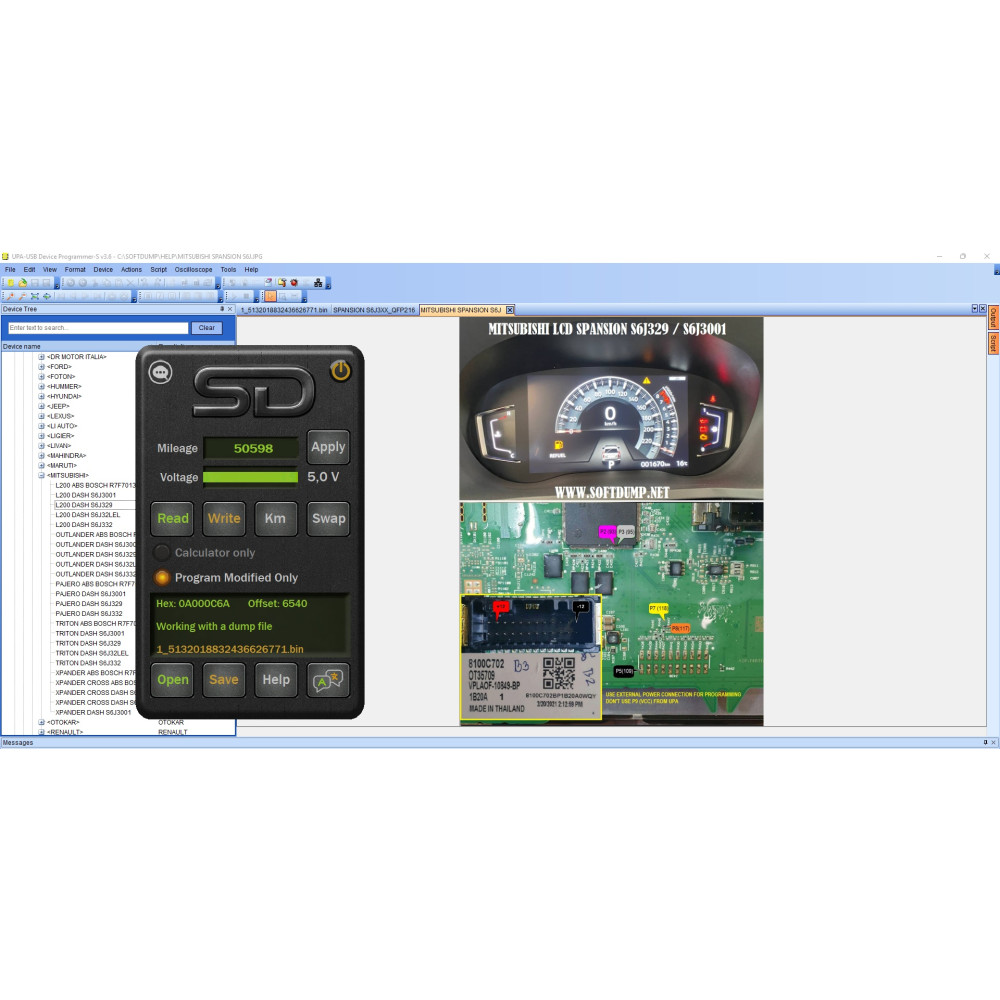Click the device tree search box
This screenshot has height=1000, width=1000.
98,328
